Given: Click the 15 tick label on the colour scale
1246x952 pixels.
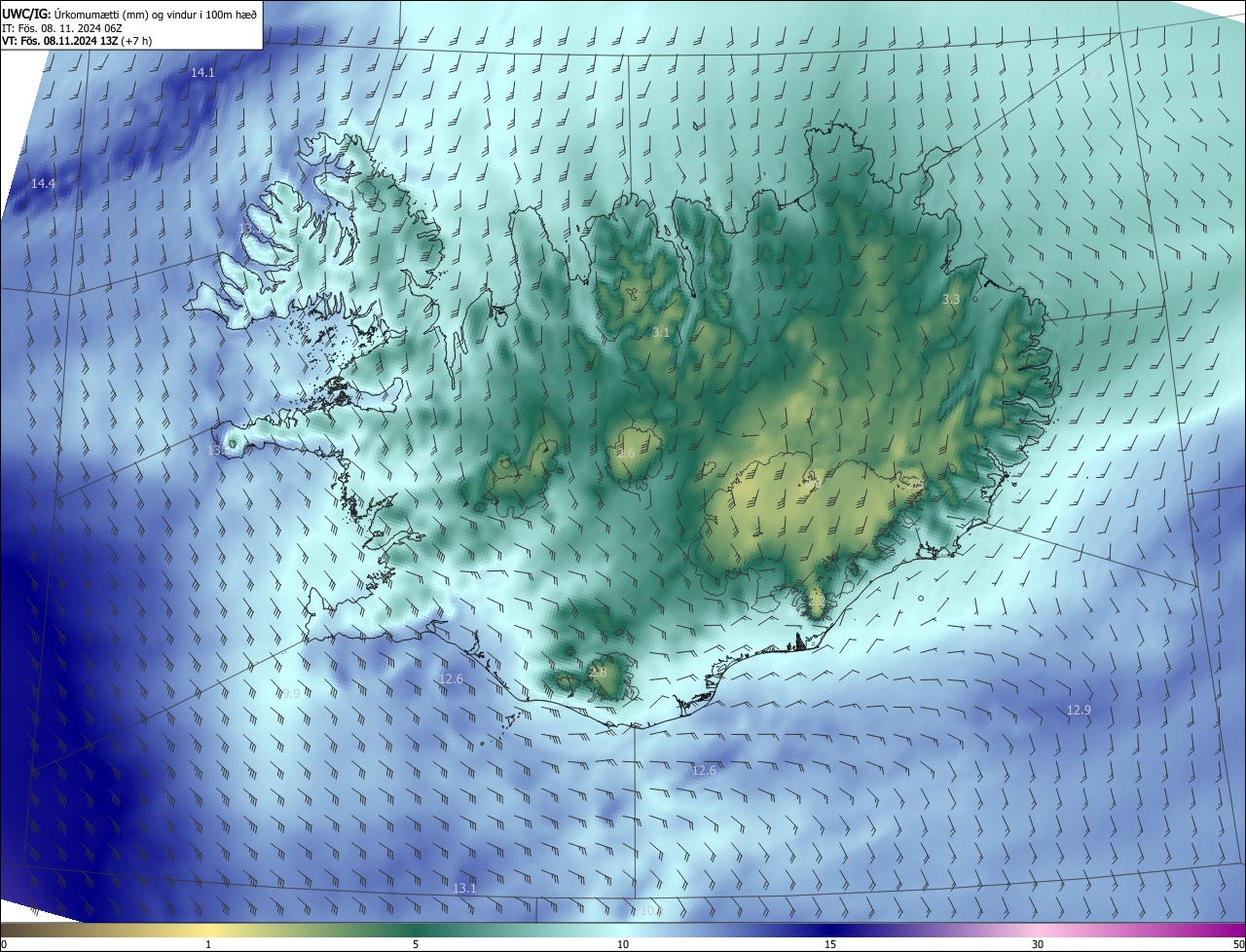Looking at the screenshot, I should [830, 944].
